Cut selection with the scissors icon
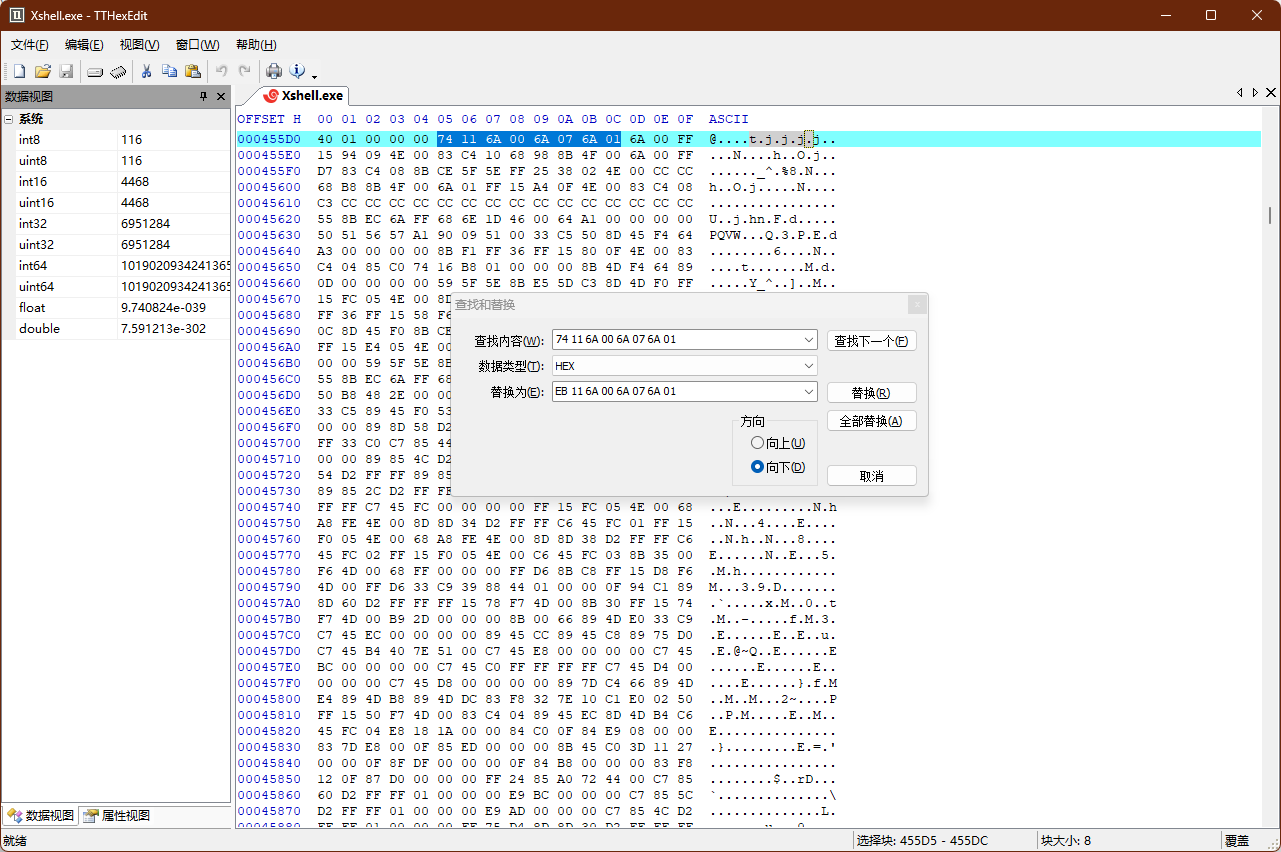The height and width of the screenshot is (852, 1281). click(x=146, y=71)
